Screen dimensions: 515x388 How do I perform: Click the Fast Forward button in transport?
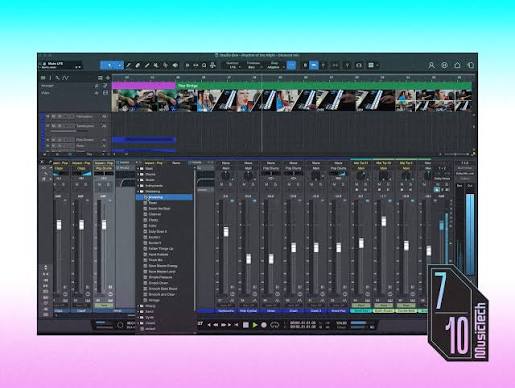coord(223,325)
